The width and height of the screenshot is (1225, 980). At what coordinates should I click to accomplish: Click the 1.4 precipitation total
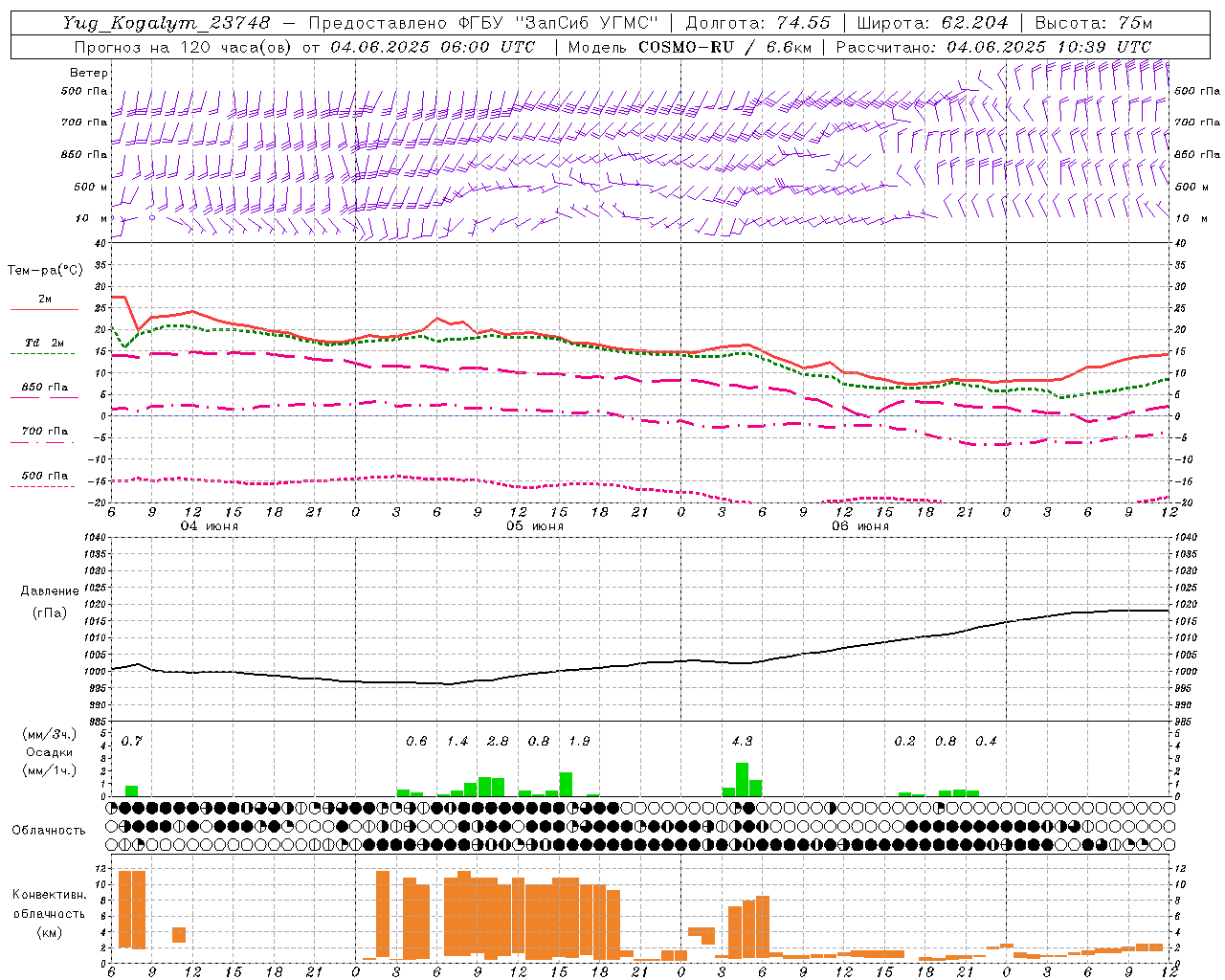tap(457, 741)
